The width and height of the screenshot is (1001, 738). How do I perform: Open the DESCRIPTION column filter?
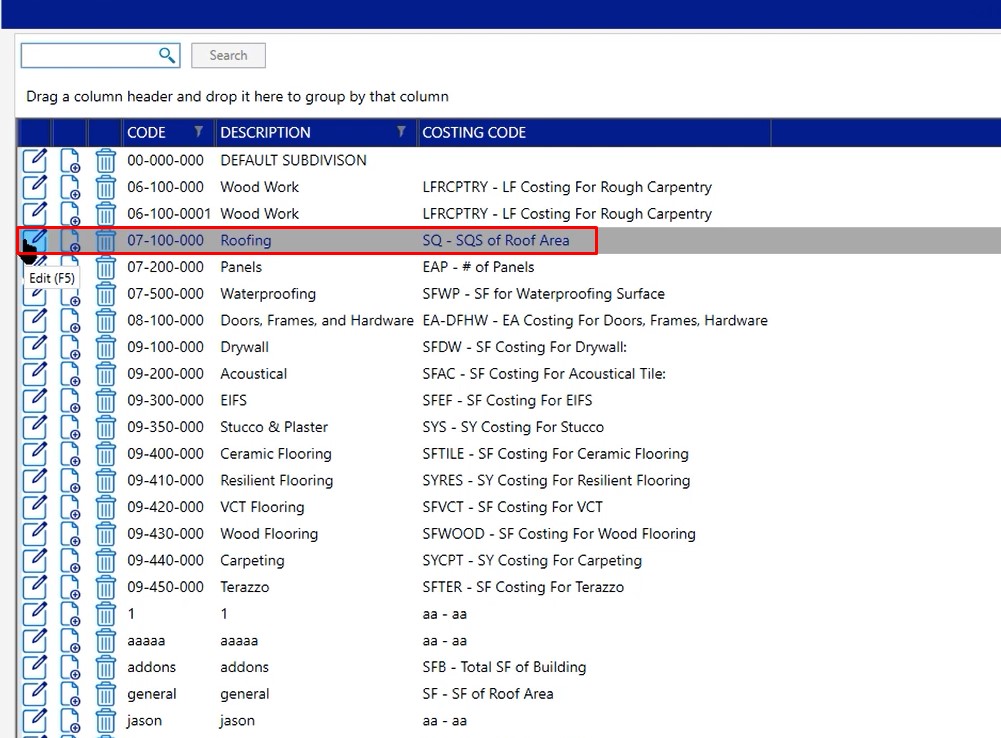(401, 132)
